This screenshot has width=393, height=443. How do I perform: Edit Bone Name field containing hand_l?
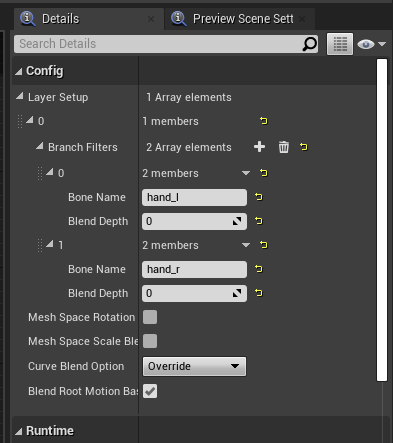194,197
